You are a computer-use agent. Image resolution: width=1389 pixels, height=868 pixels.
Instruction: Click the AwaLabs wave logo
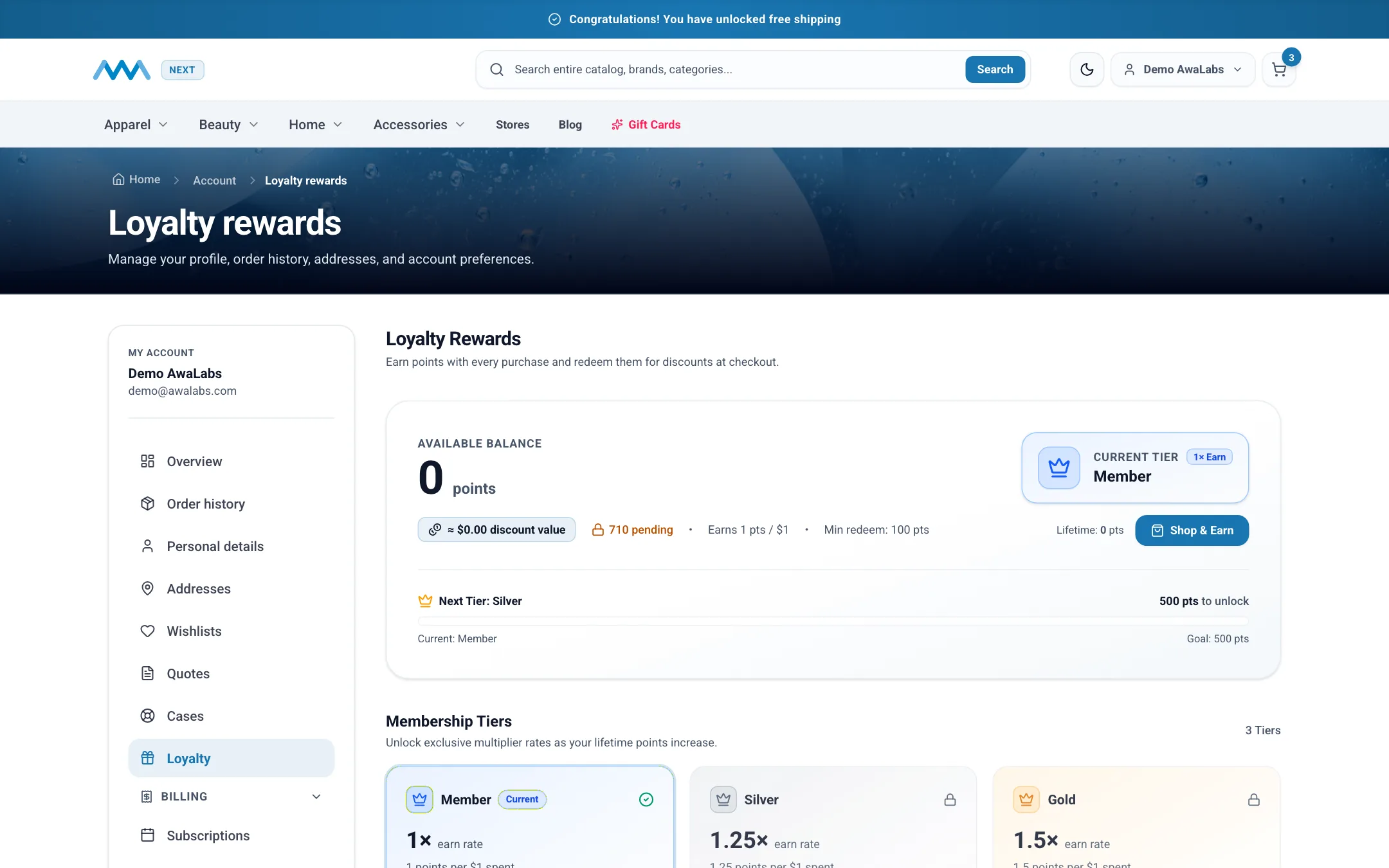click(x=122, y=69)
